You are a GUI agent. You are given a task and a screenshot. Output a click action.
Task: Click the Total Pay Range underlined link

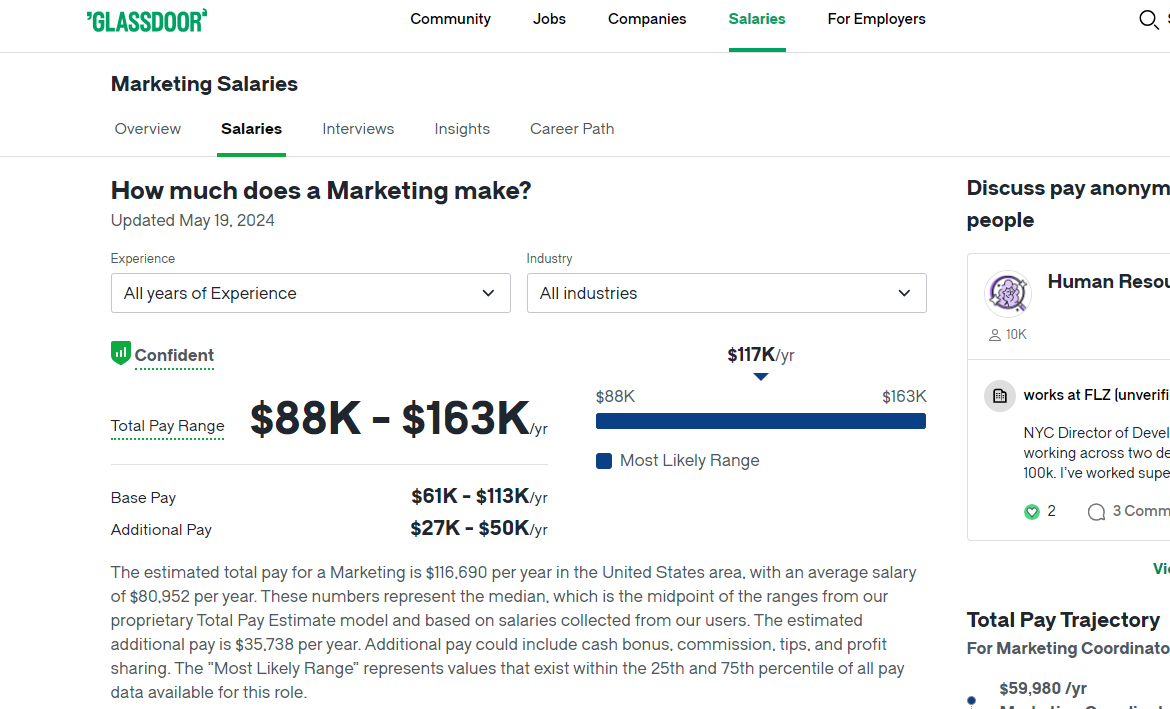click(167, 426)
